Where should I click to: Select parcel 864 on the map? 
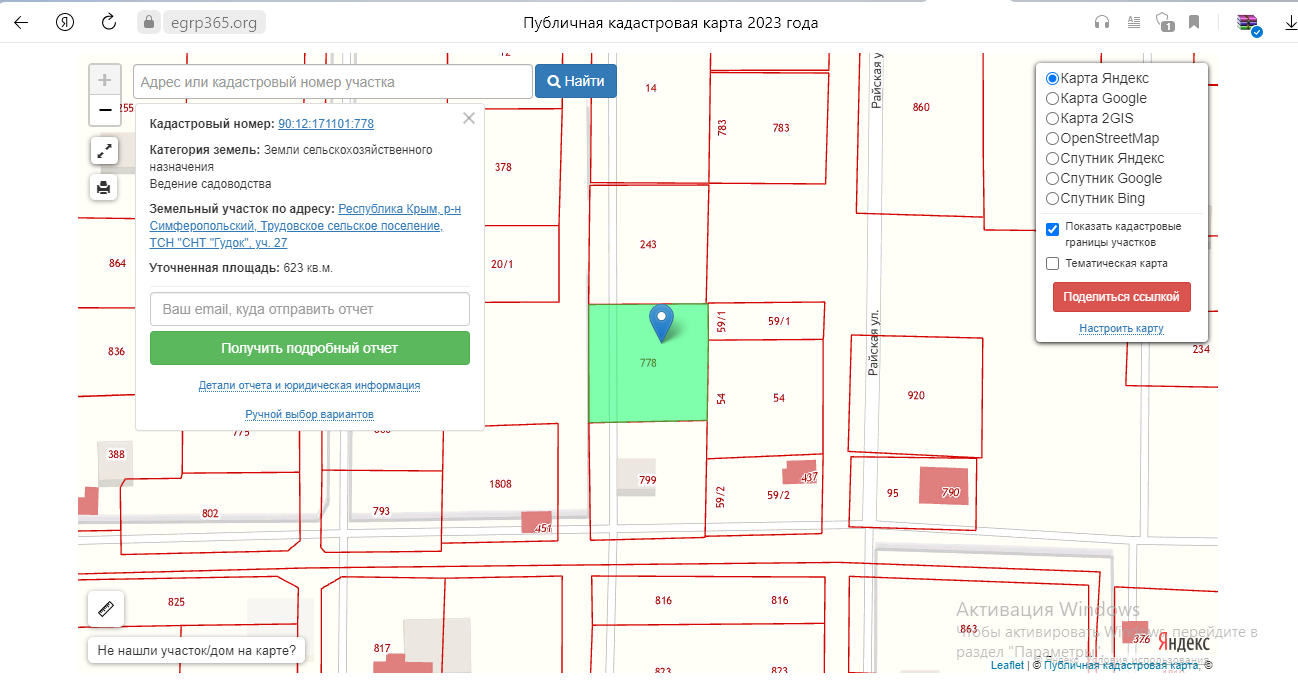117,263
